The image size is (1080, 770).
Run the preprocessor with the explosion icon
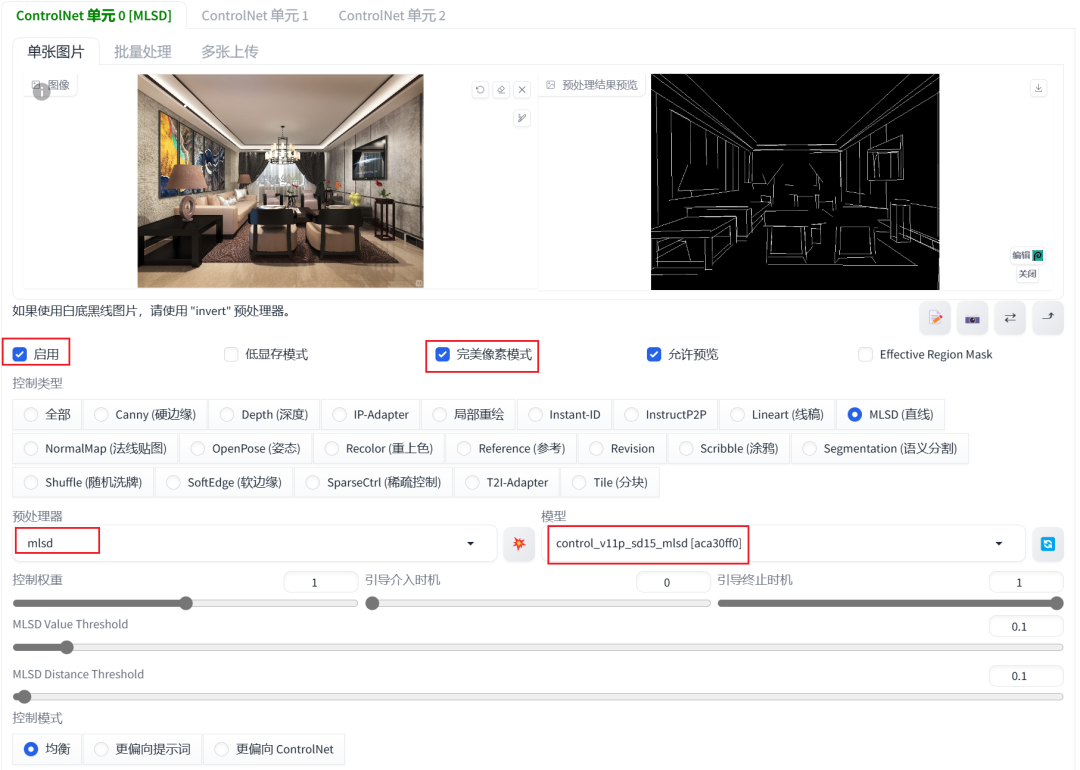(x=519, y=544)
